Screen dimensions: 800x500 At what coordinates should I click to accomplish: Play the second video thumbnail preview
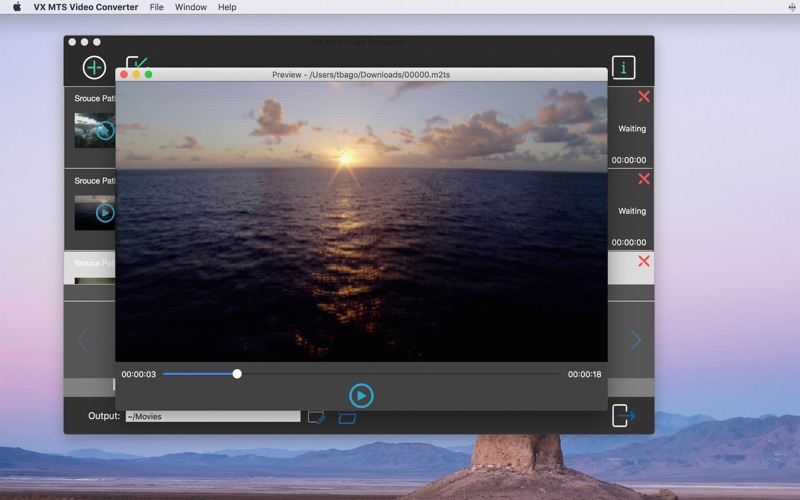pyautogui.click(x=105, y=212)
